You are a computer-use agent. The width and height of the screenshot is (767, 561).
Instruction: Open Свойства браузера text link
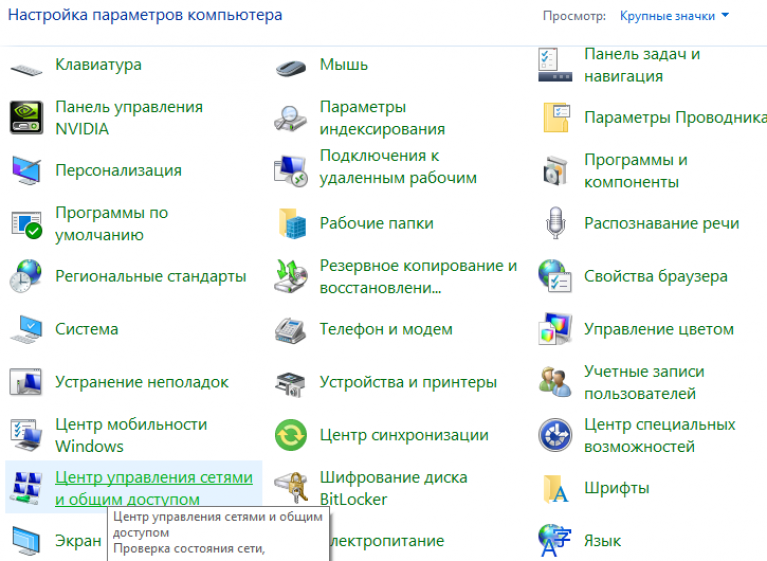click(655, 276)
